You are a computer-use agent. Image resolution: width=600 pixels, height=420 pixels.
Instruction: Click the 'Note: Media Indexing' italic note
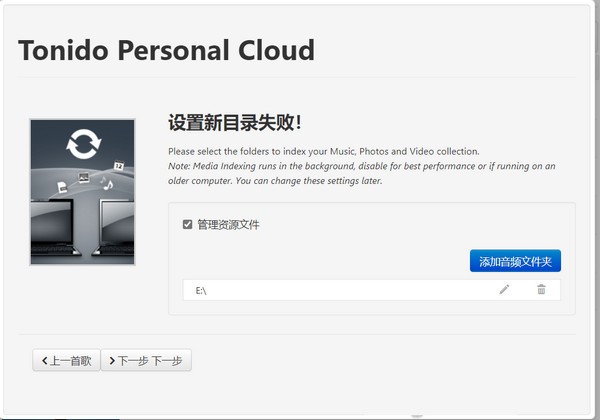tap(362, 173)
